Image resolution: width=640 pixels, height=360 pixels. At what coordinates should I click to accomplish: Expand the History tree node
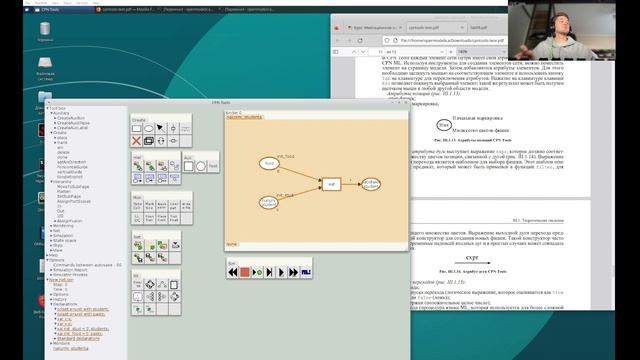[x=51, y=299]
